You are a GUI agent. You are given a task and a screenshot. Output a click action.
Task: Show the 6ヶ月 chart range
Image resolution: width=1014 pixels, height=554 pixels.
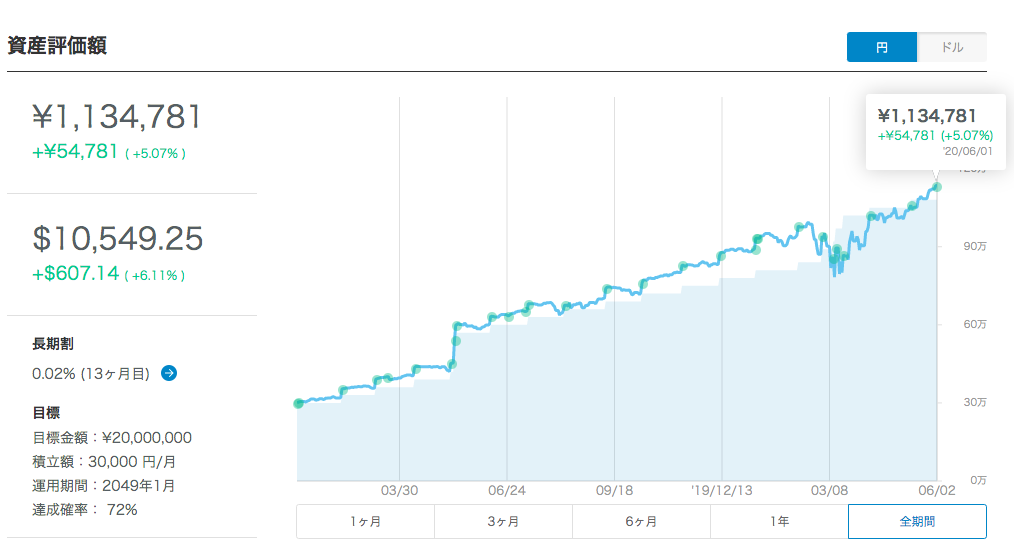[641, 521]
